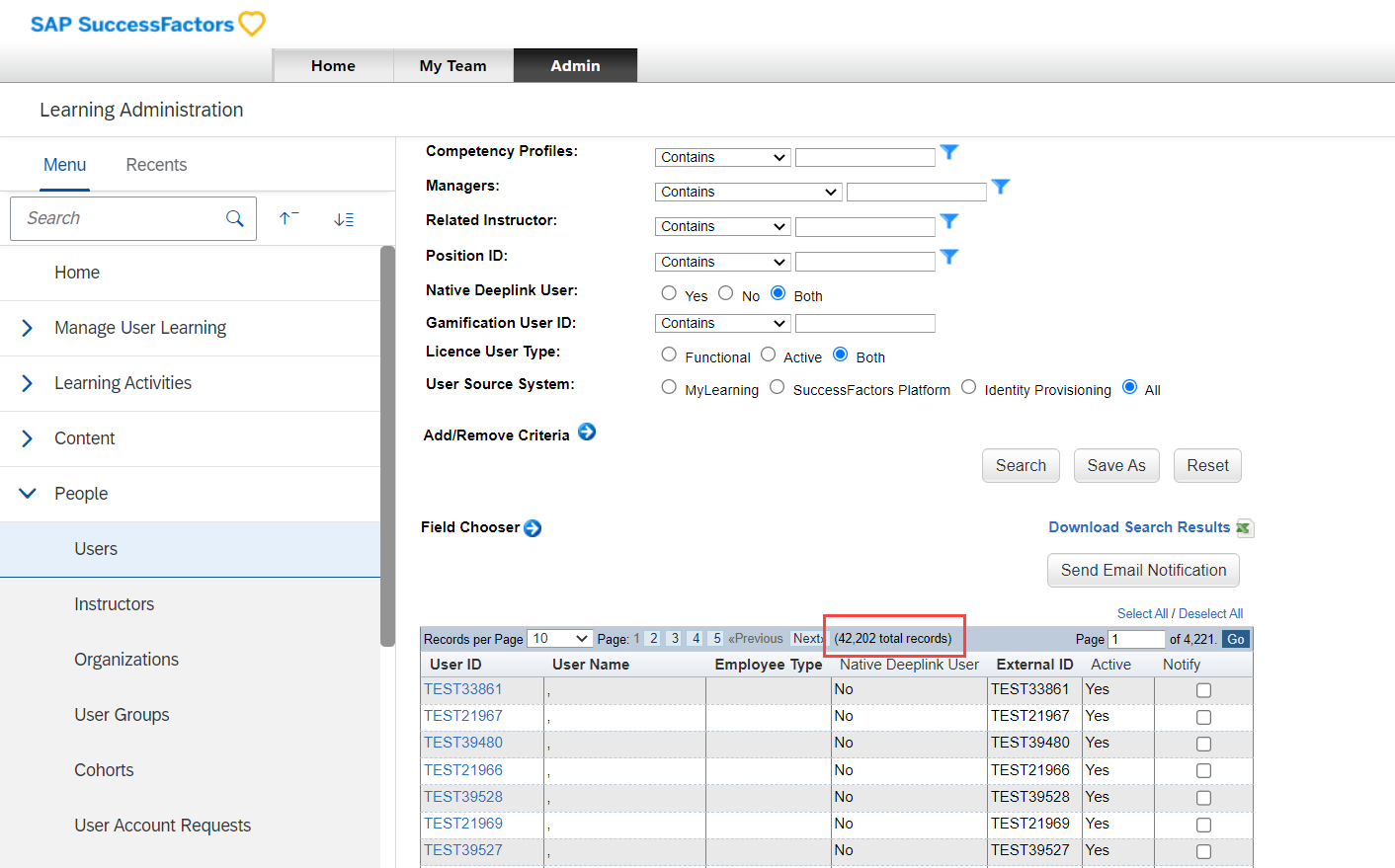Viewport: 1395px width, 868px height.
Task: Open user TEST33861 link
Action: [463, 689]
